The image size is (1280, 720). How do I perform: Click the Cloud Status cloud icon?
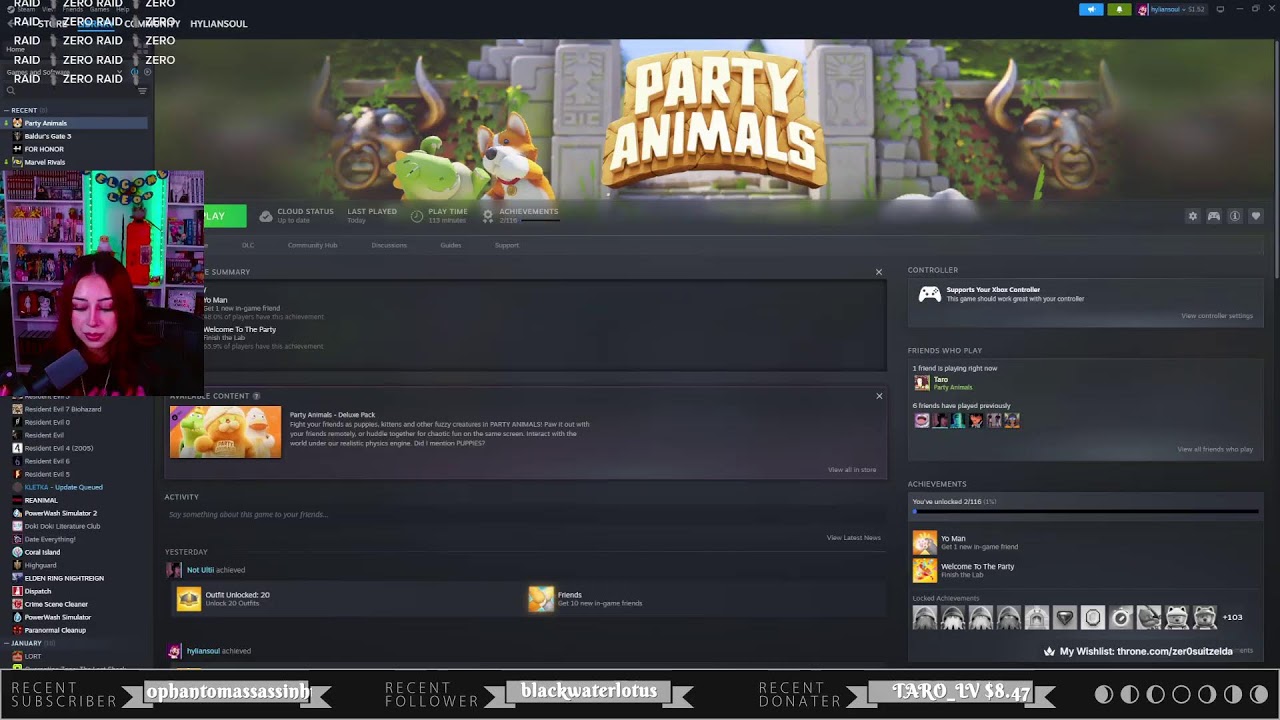266,215
